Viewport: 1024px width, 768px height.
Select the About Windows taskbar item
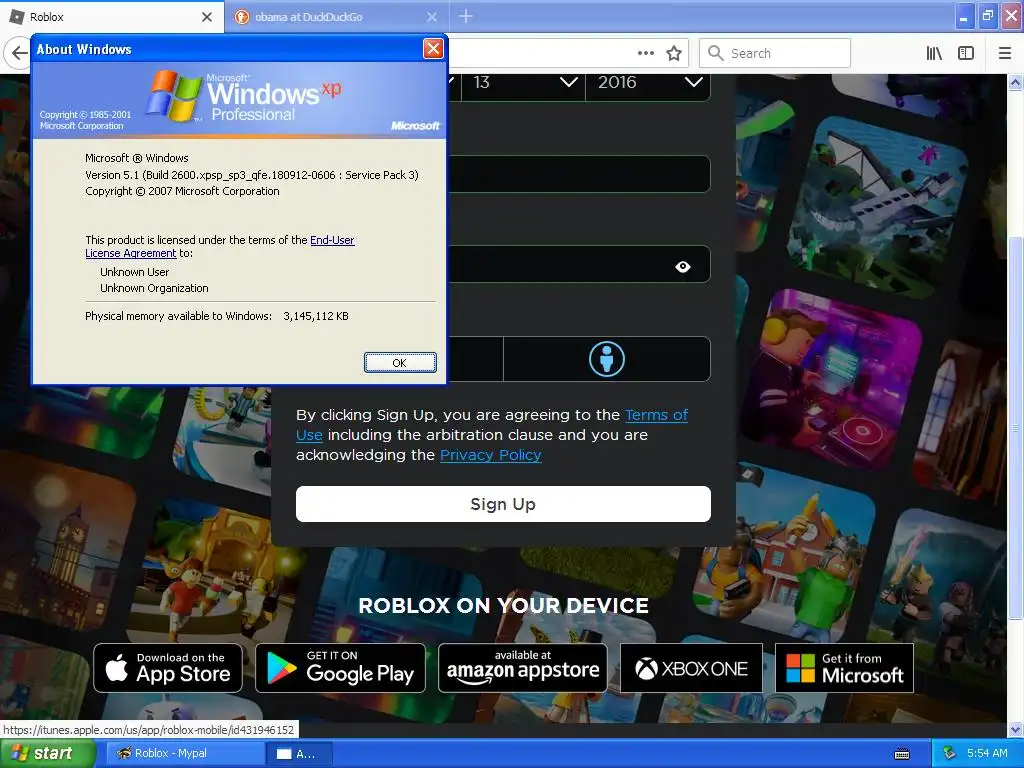(300, 753)
